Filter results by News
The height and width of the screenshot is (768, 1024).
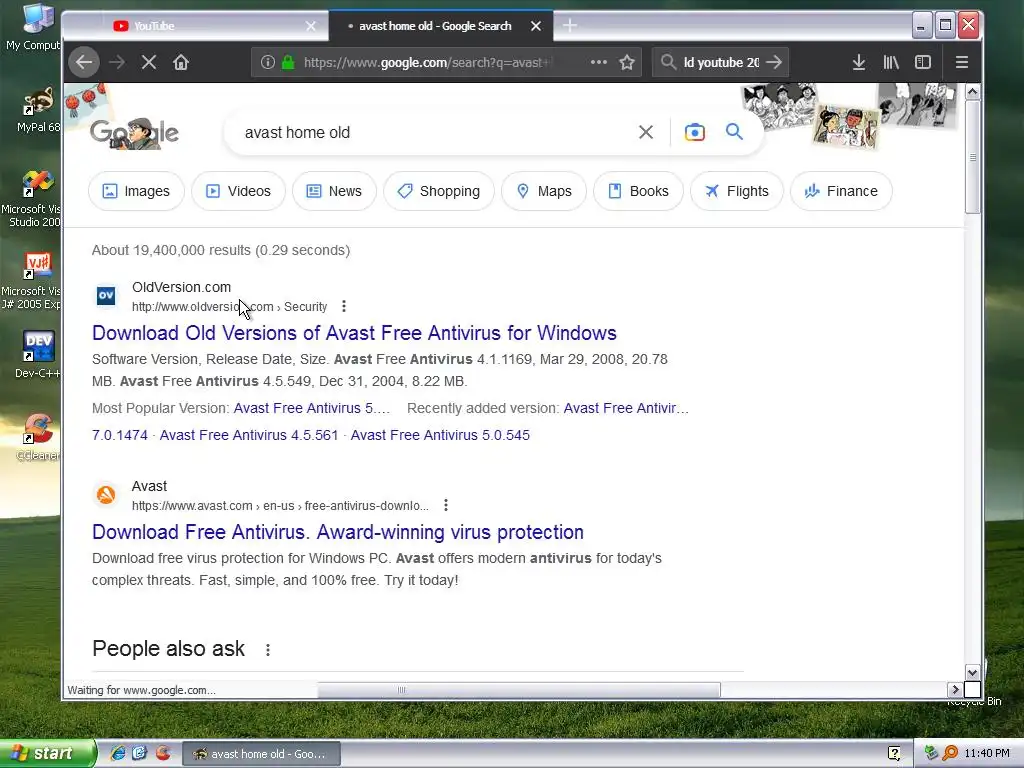click(x=334, y=191)
